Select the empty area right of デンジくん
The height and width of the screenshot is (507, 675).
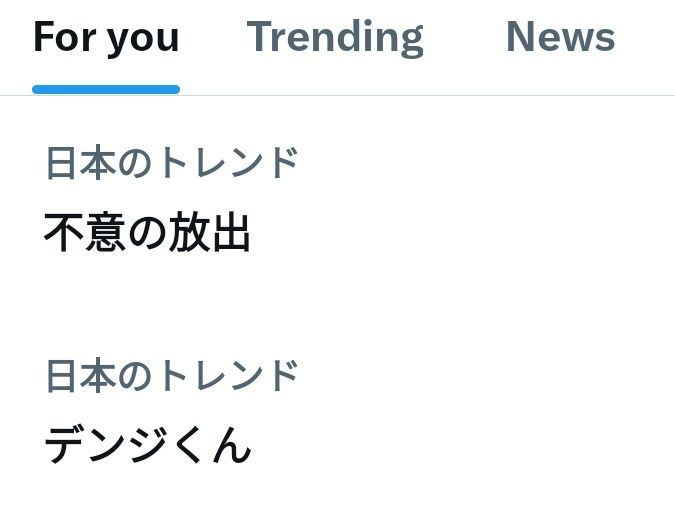(x=461, y=445)
